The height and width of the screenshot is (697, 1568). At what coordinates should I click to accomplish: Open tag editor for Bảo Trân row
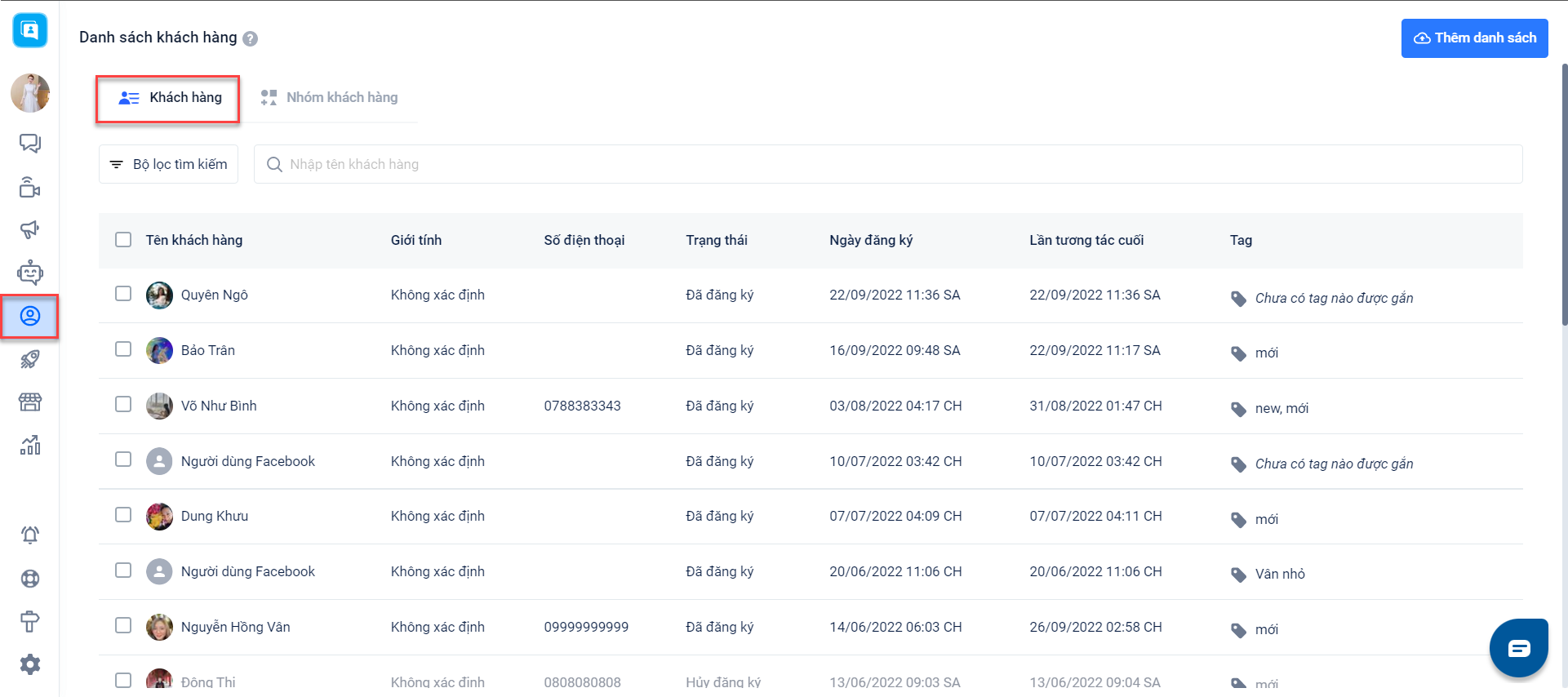1238,353
